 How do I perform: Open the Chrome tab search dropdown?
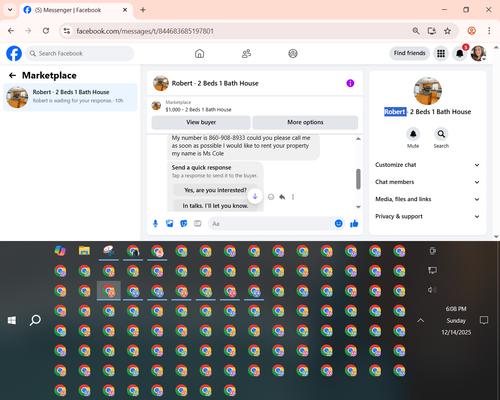click(x=10, y=10)
